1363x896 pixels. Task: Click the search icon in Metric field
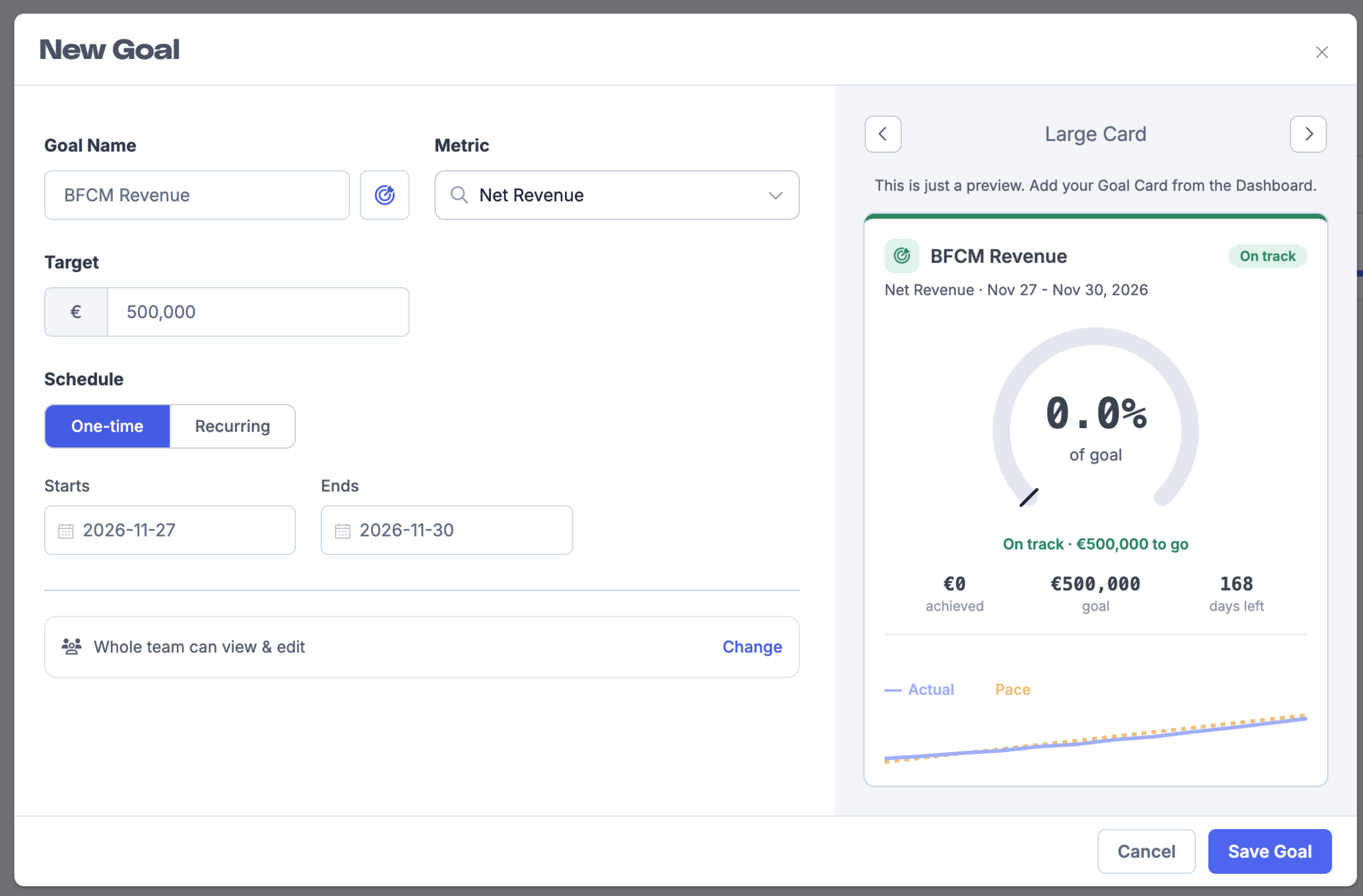[459, 195]
